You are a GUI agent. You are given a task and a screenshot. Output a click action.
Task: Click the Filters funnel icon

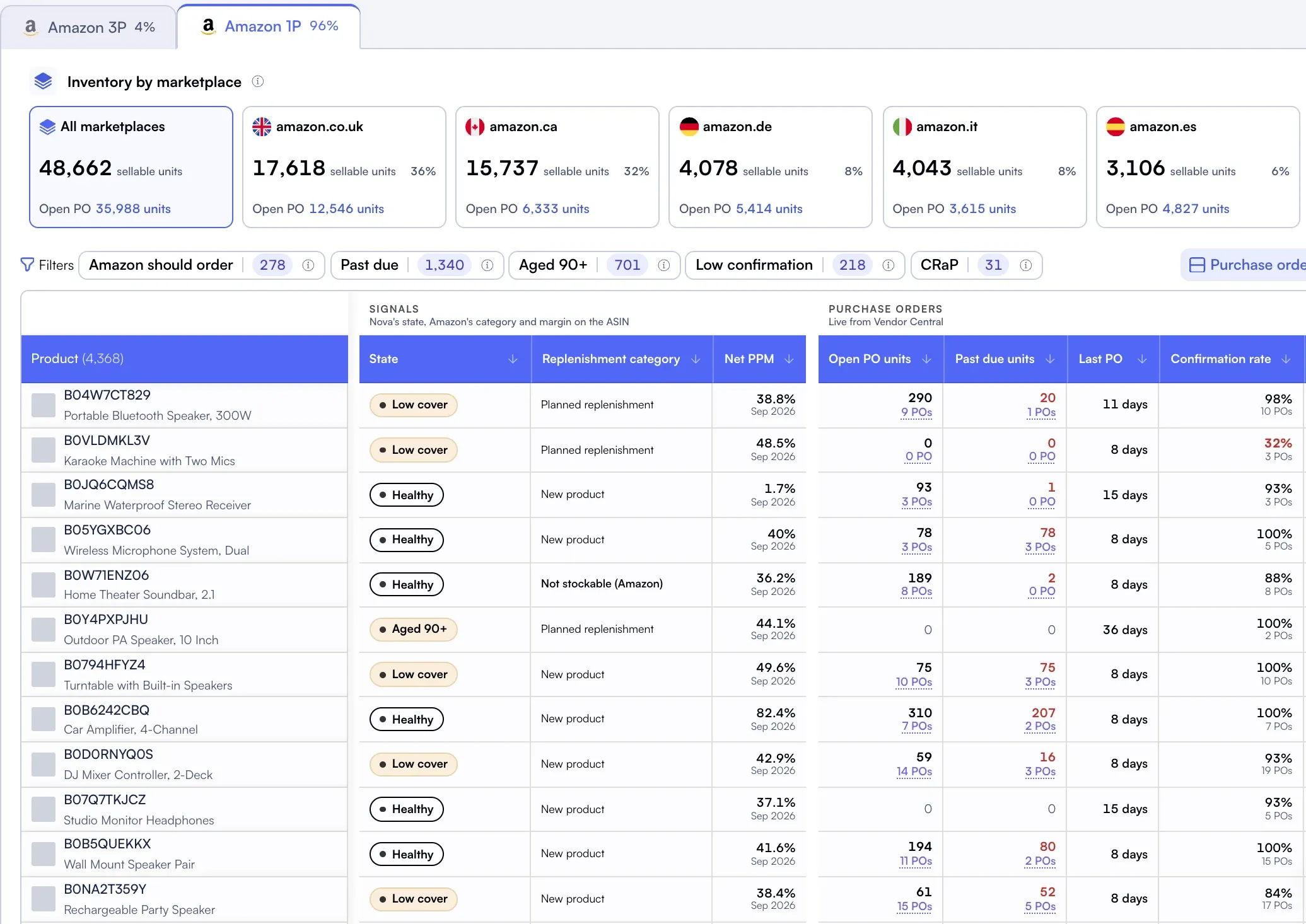27,265
